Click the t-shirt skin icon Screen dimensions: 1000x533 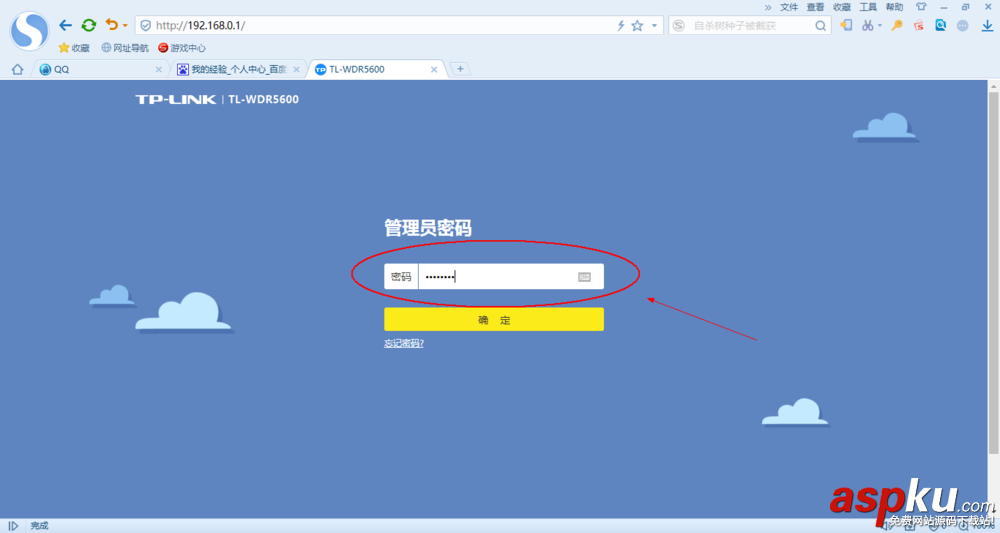(x=921, y=7)
